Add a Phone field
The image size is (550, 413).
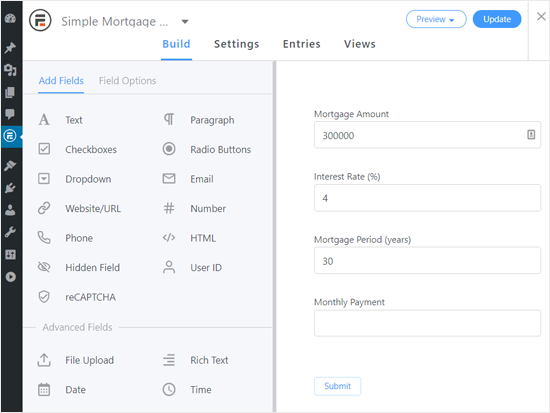[x=65, y=238]
